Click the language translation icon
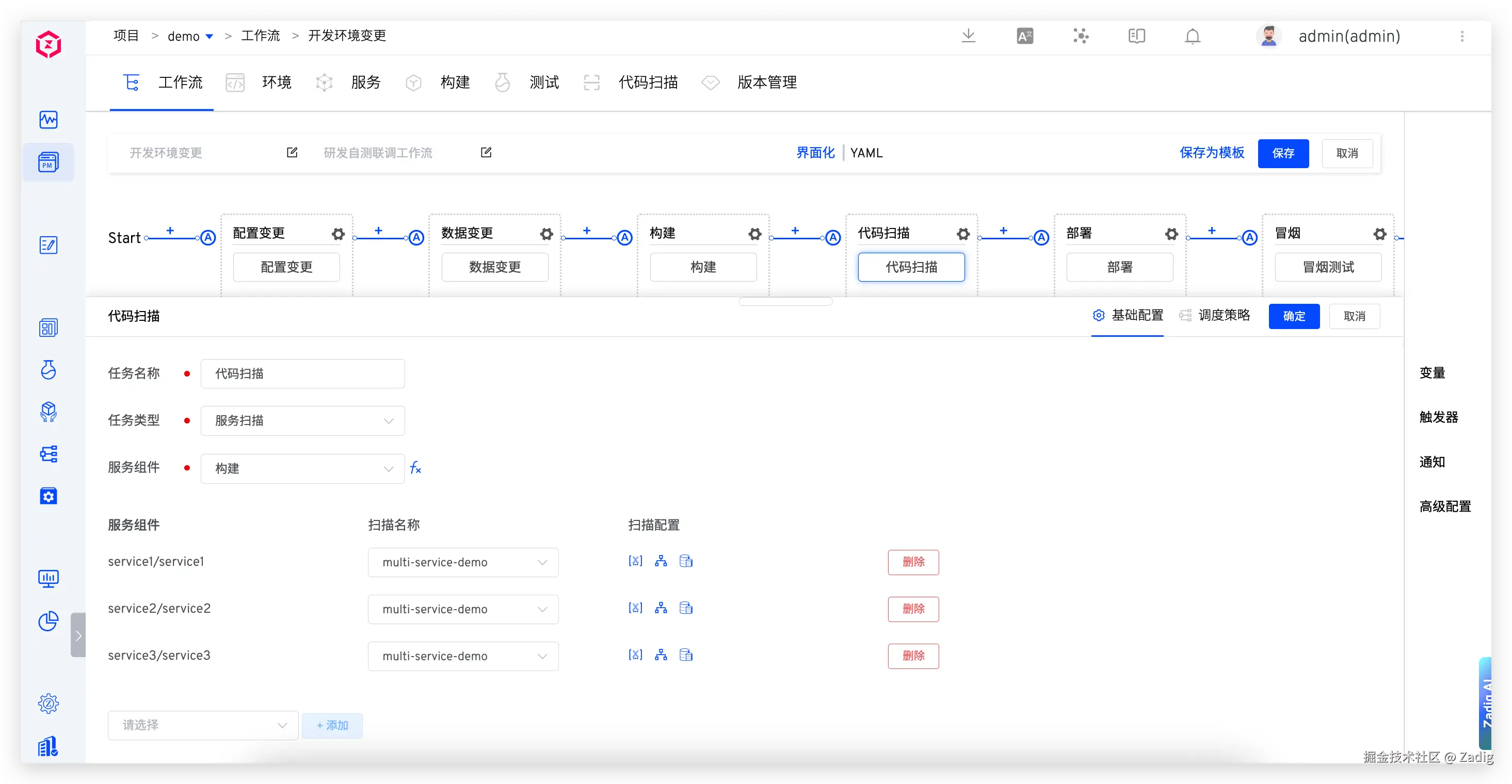The image size is (1512, 784). [x=1025, y=36]
